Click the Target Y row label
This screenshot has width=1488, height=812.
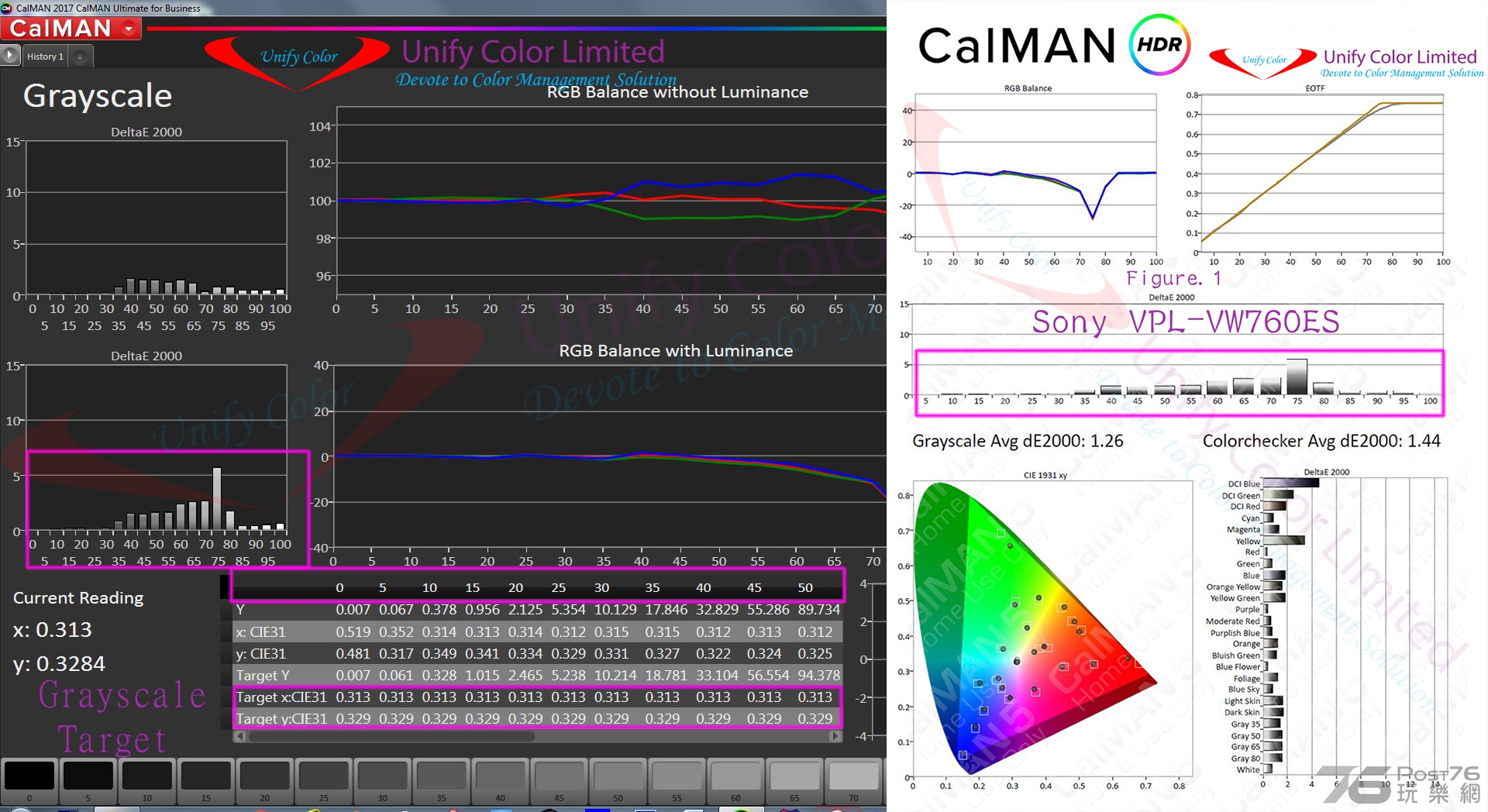pos(263,676)
